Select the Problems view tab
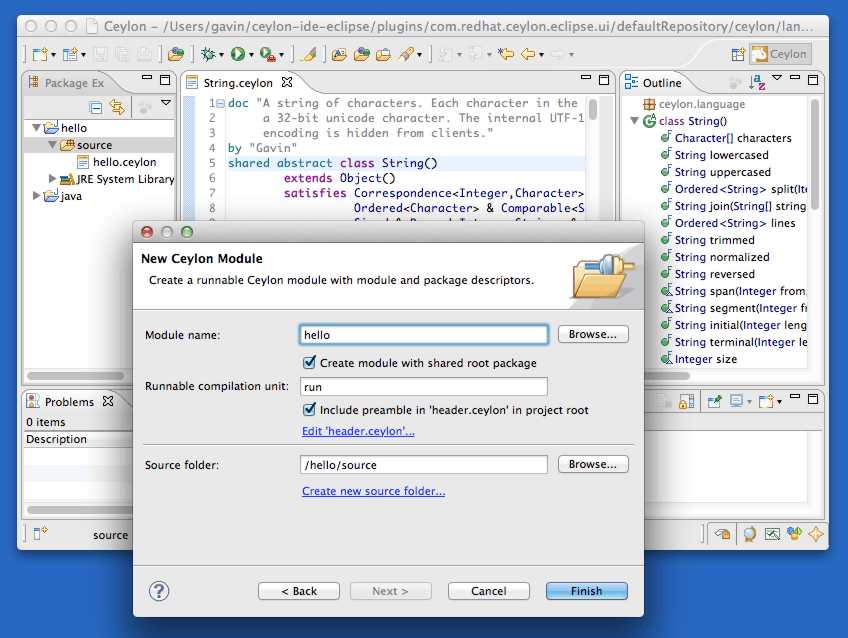 pos(69,402)
